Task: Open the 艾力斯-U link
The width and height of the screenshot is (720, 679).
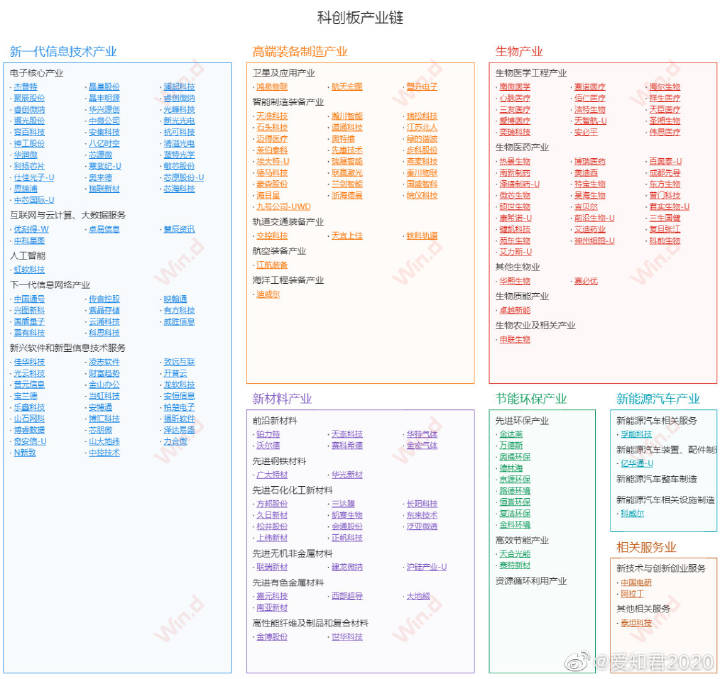Action: [516, 252]
